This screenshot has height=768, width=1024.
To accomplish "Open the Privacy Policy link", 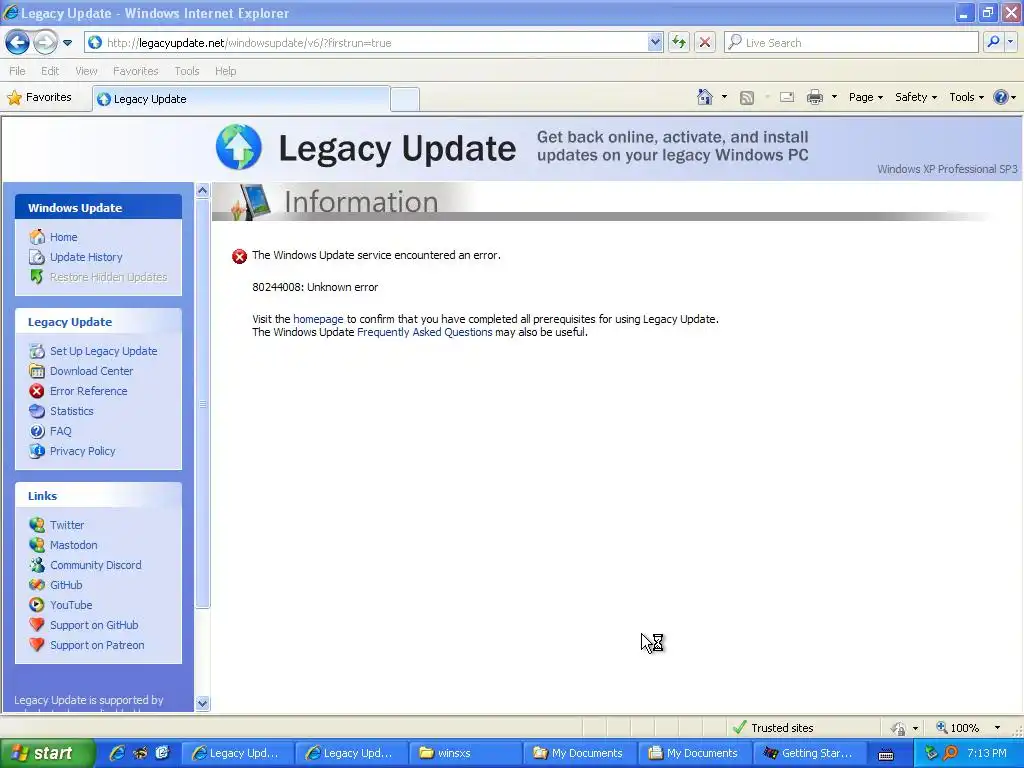I will point(82,451).
